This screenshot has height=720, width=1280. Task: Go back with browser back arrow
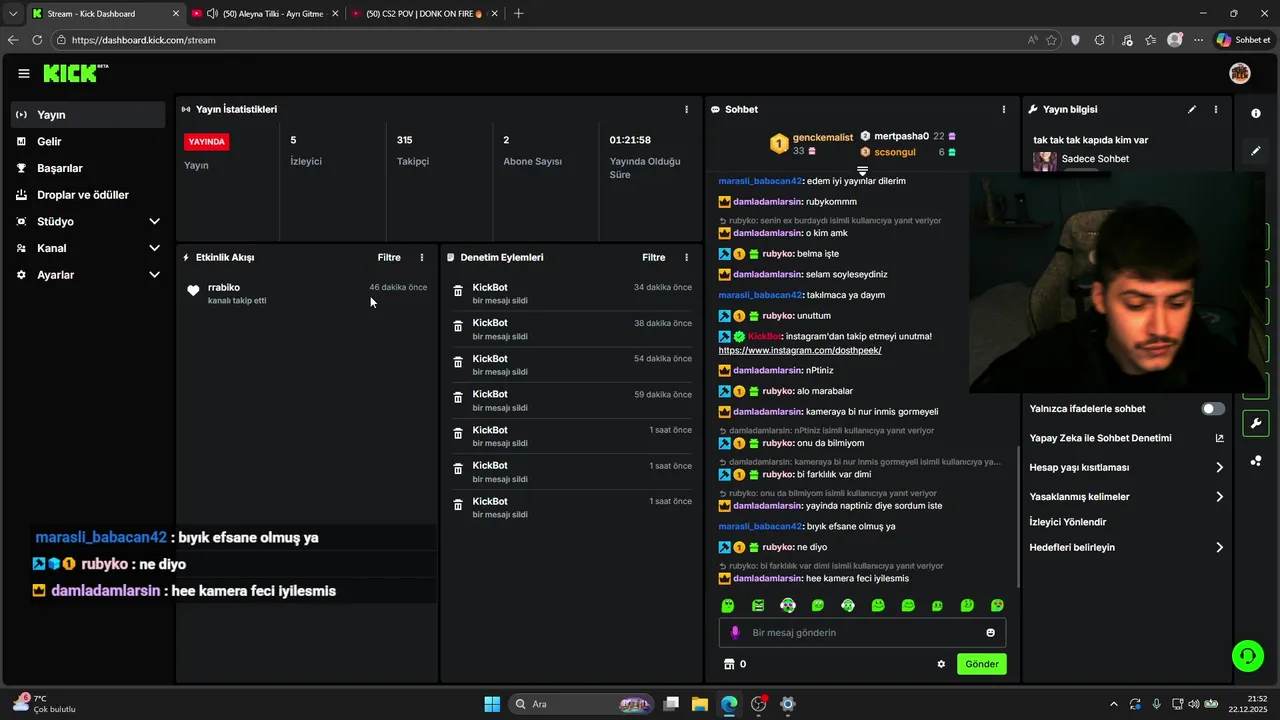pyautogui.click(x=13, y=40)
